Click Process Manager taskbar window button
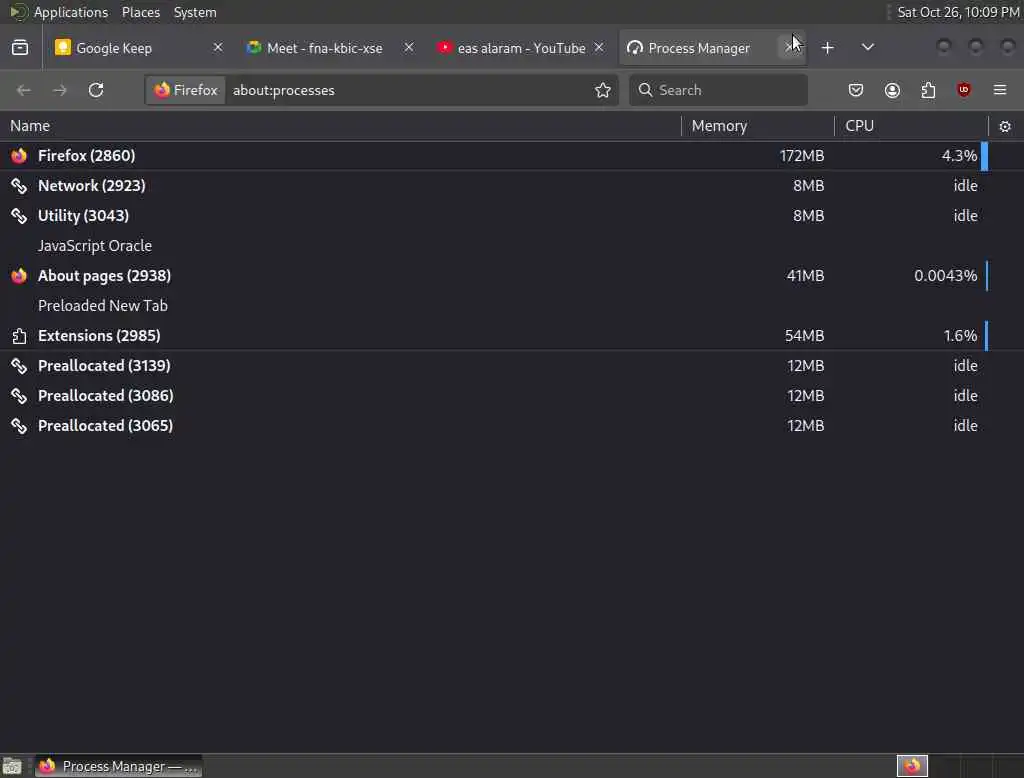Viewport: 1024px width, 778px height. click(x=118, y=766)
